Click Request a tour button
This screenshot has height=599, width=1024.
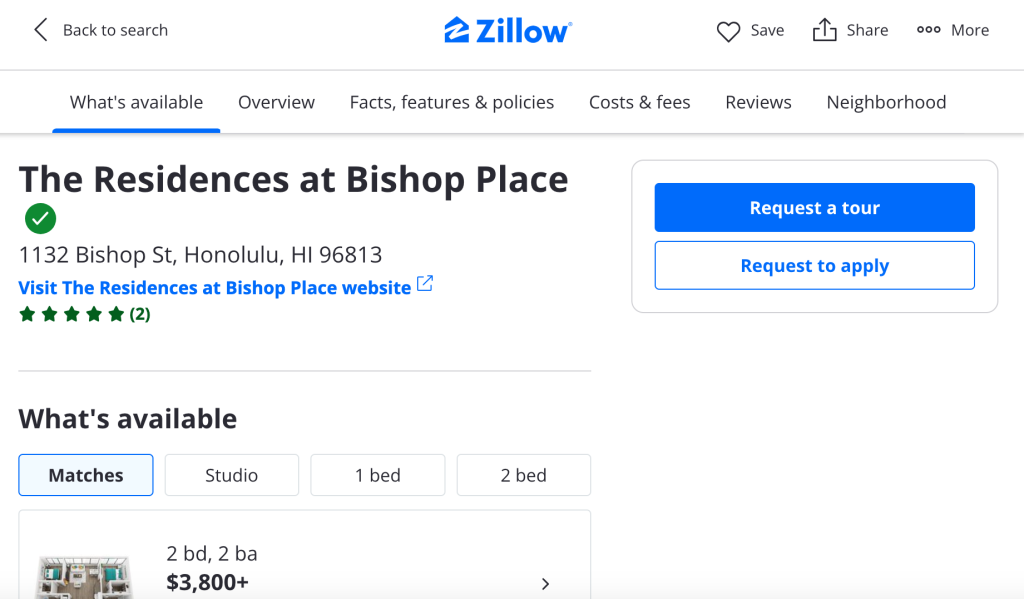[x=814, y=208]
